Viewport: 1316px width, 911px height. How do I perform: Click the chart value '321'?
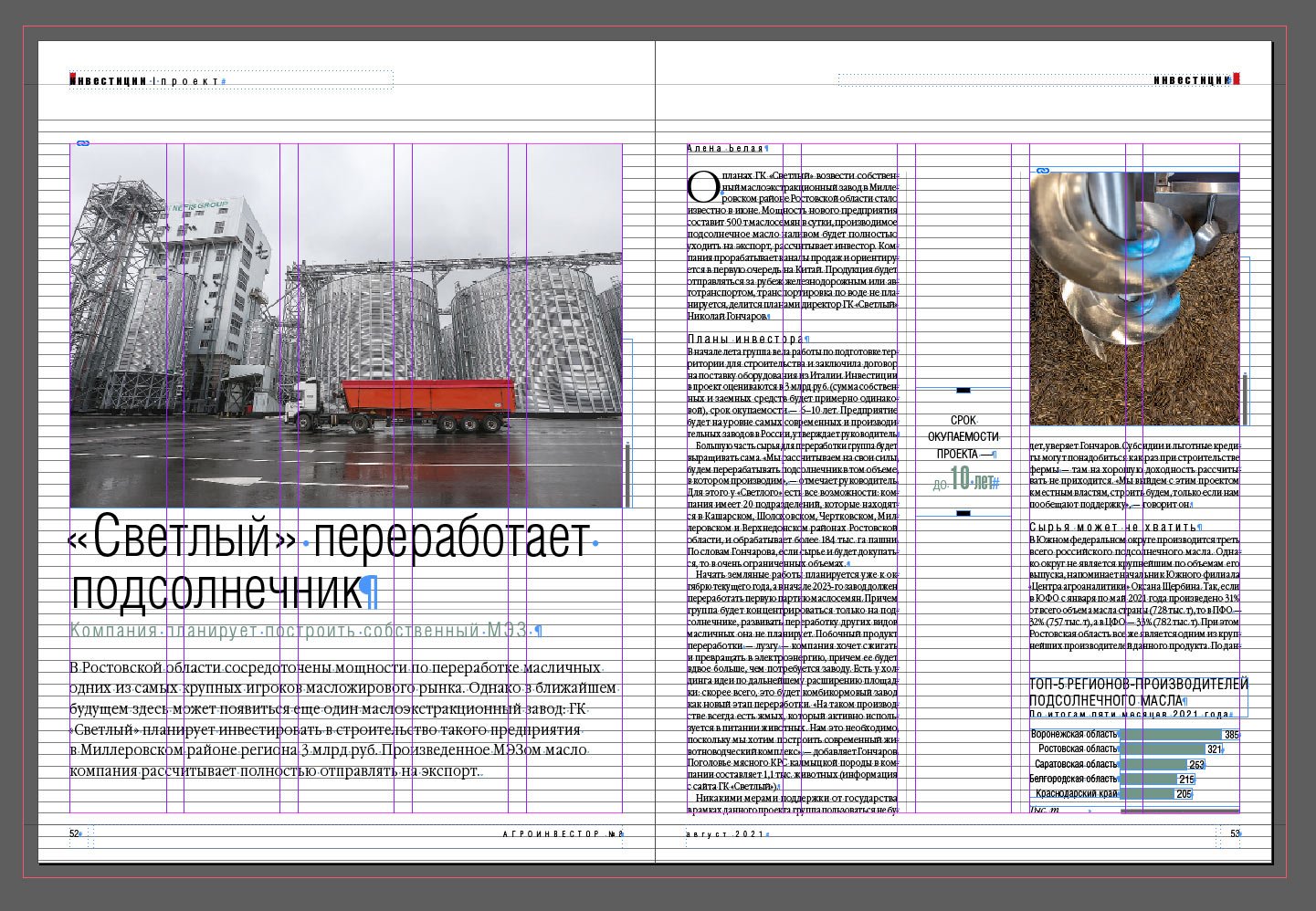point(1214,749)
